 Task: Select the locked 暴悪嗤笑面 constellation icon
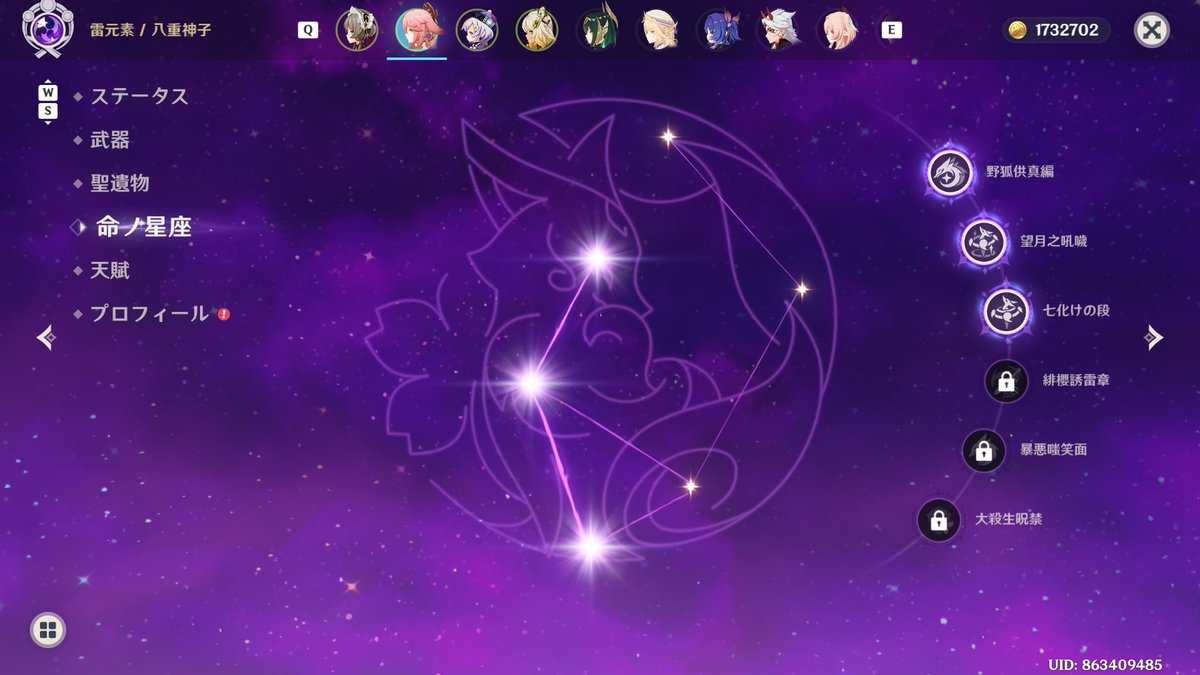[x=984, y=451]
